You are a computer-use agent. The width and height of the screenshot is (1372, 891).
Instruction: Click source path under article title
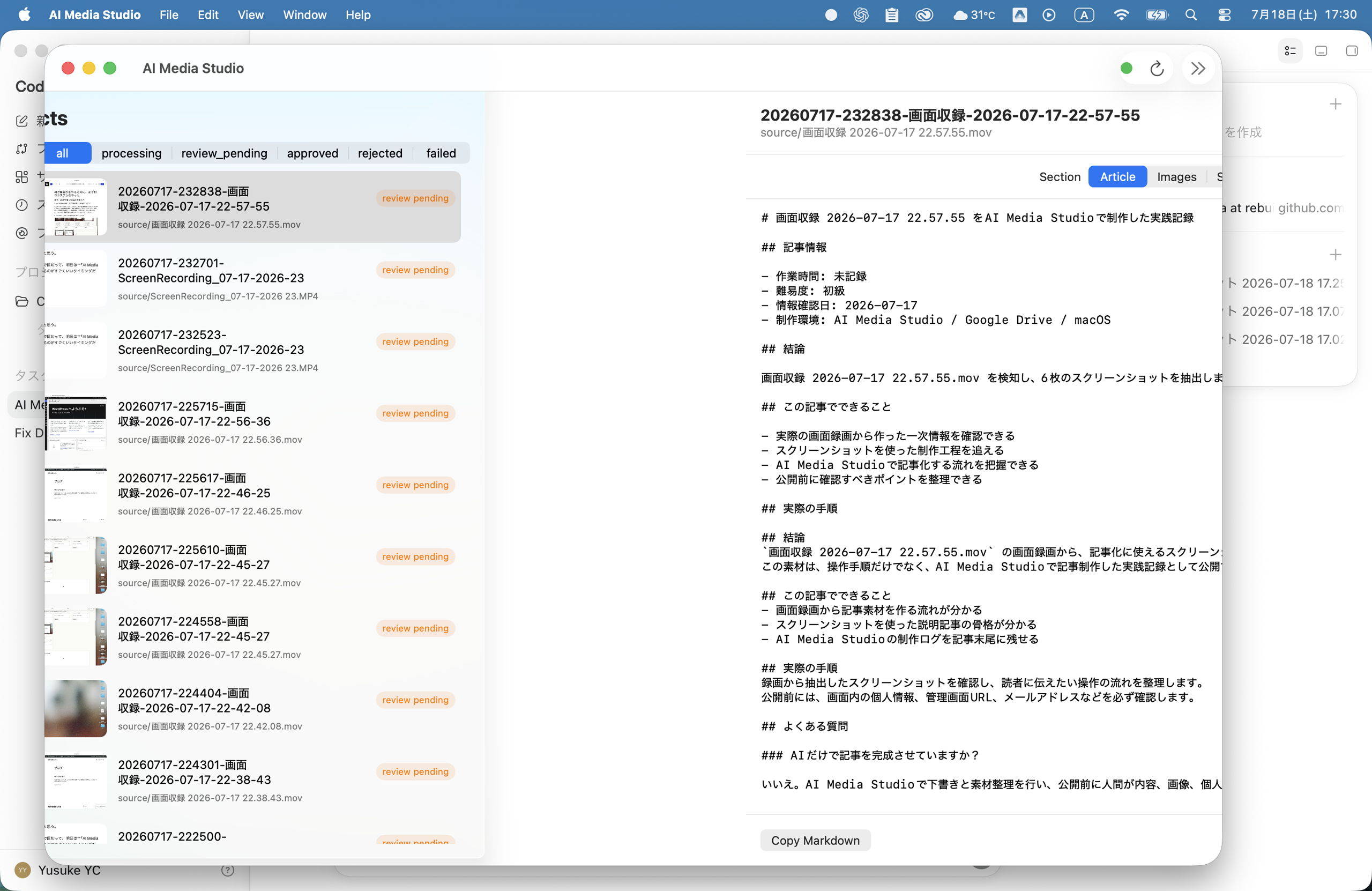point(876,132)
